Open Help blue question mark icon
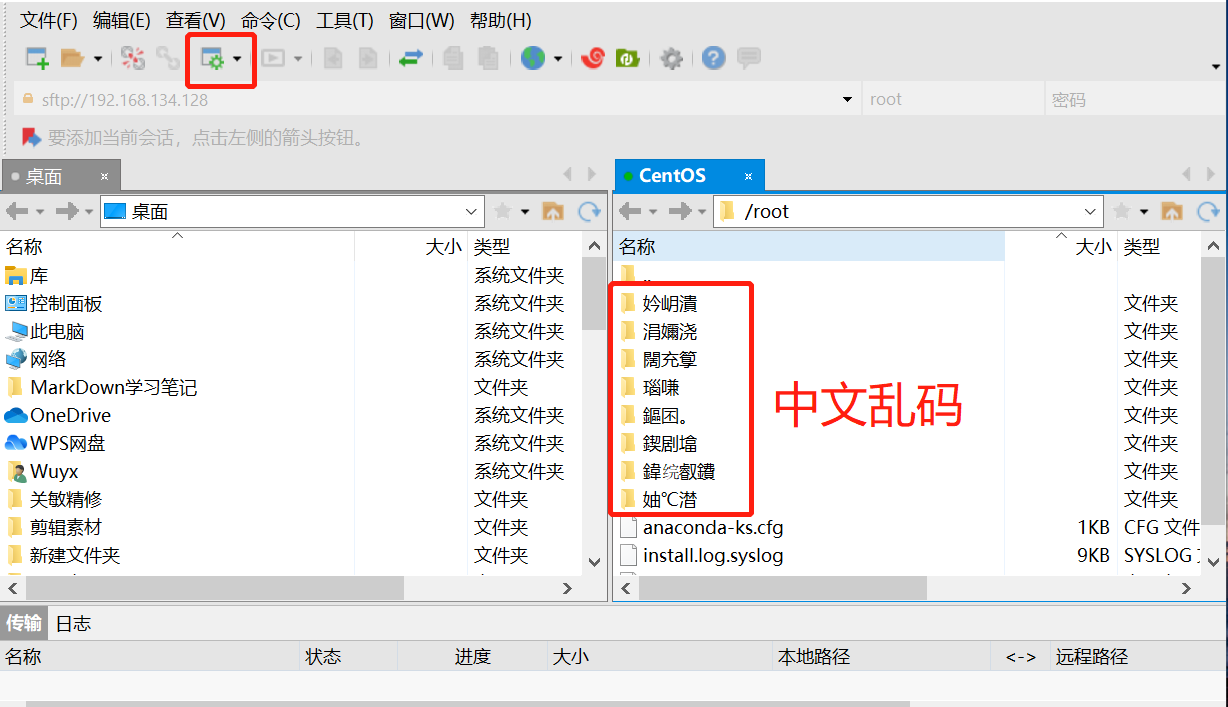The width and height of the screenshot is (1228, 707). 713,58
